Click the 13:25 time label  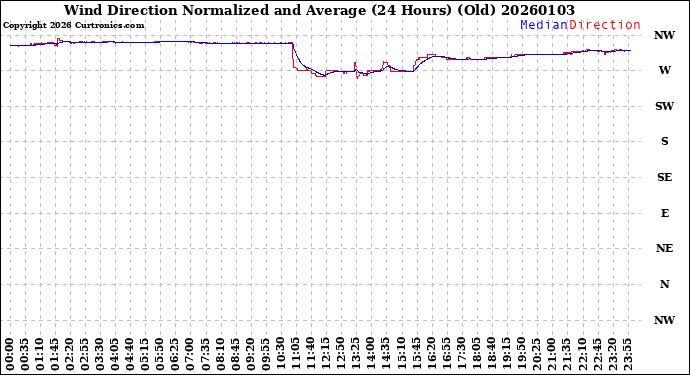(x=356, y=354)
